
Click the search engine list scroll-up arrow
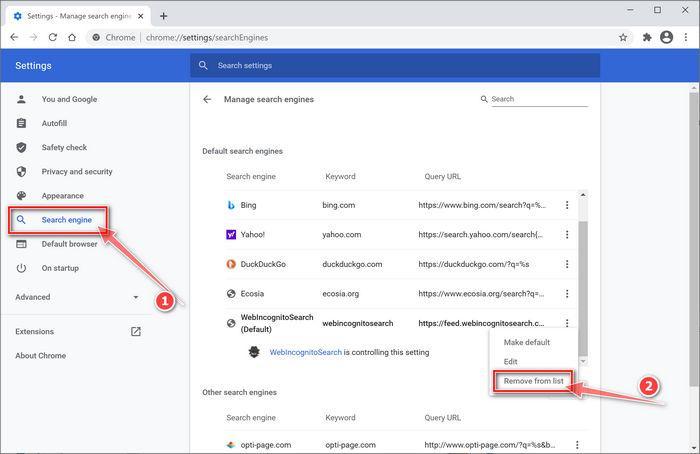(x=583, y=195)
